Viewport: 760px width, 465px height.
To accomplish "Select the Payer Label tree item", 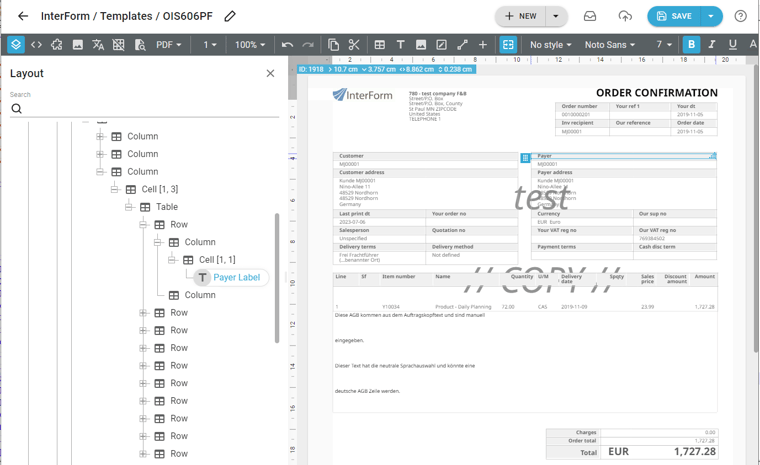I will [x=231, y=277].
